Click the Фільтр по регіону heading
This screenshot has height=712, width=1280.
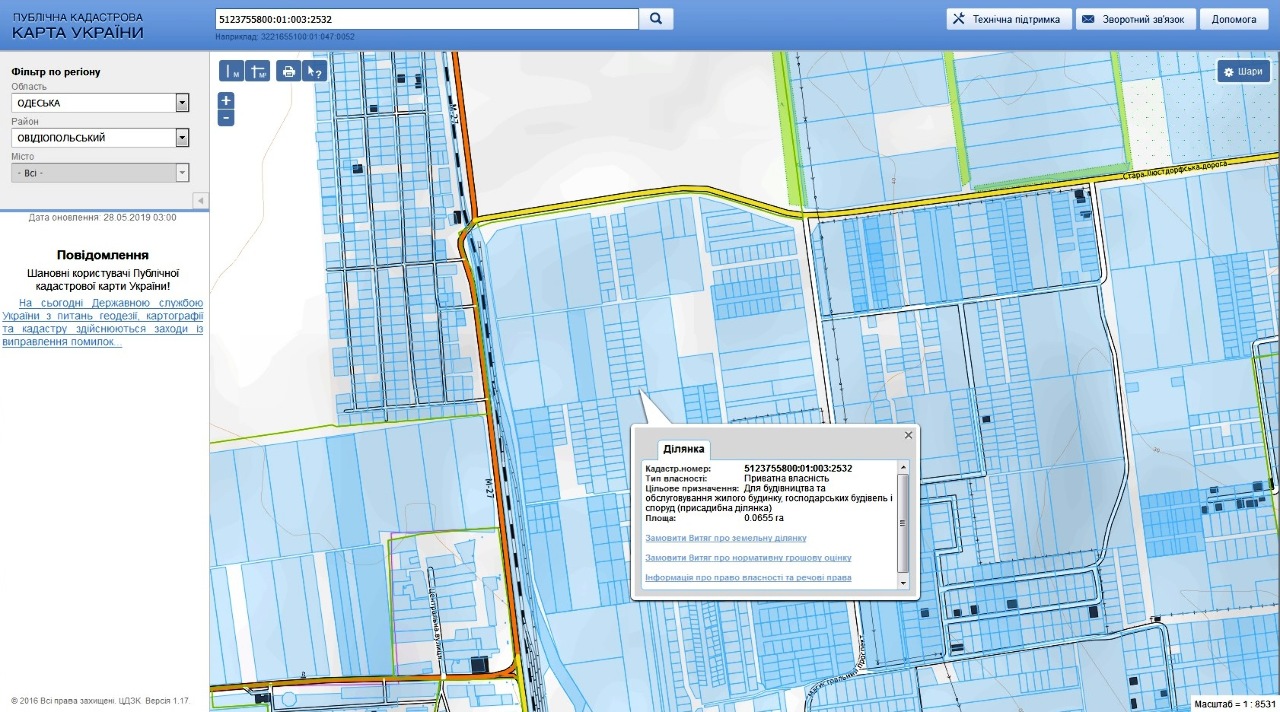(x=56, y=72)
